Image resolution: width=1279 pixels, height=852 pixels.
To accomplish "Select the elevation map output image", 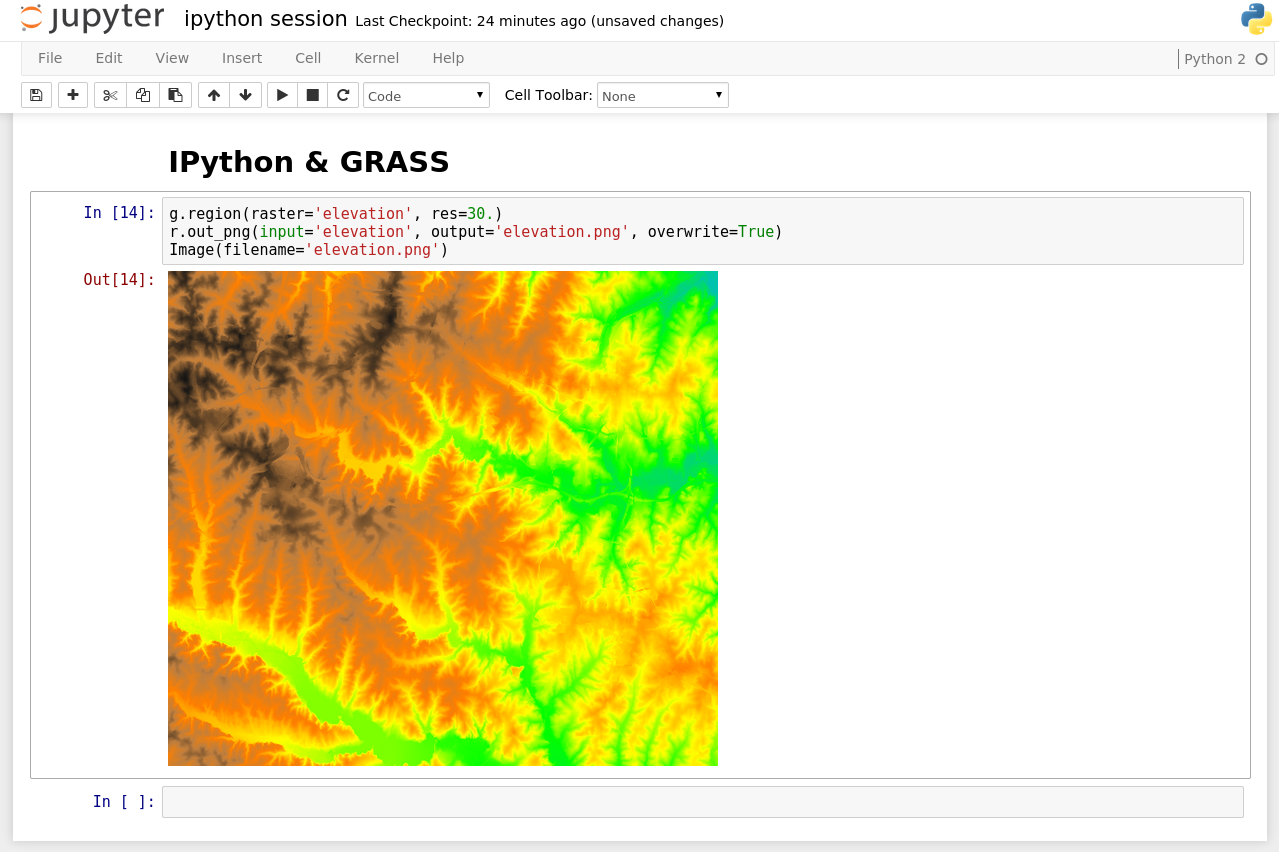I will pyautogui.click(x=443, y=518).
